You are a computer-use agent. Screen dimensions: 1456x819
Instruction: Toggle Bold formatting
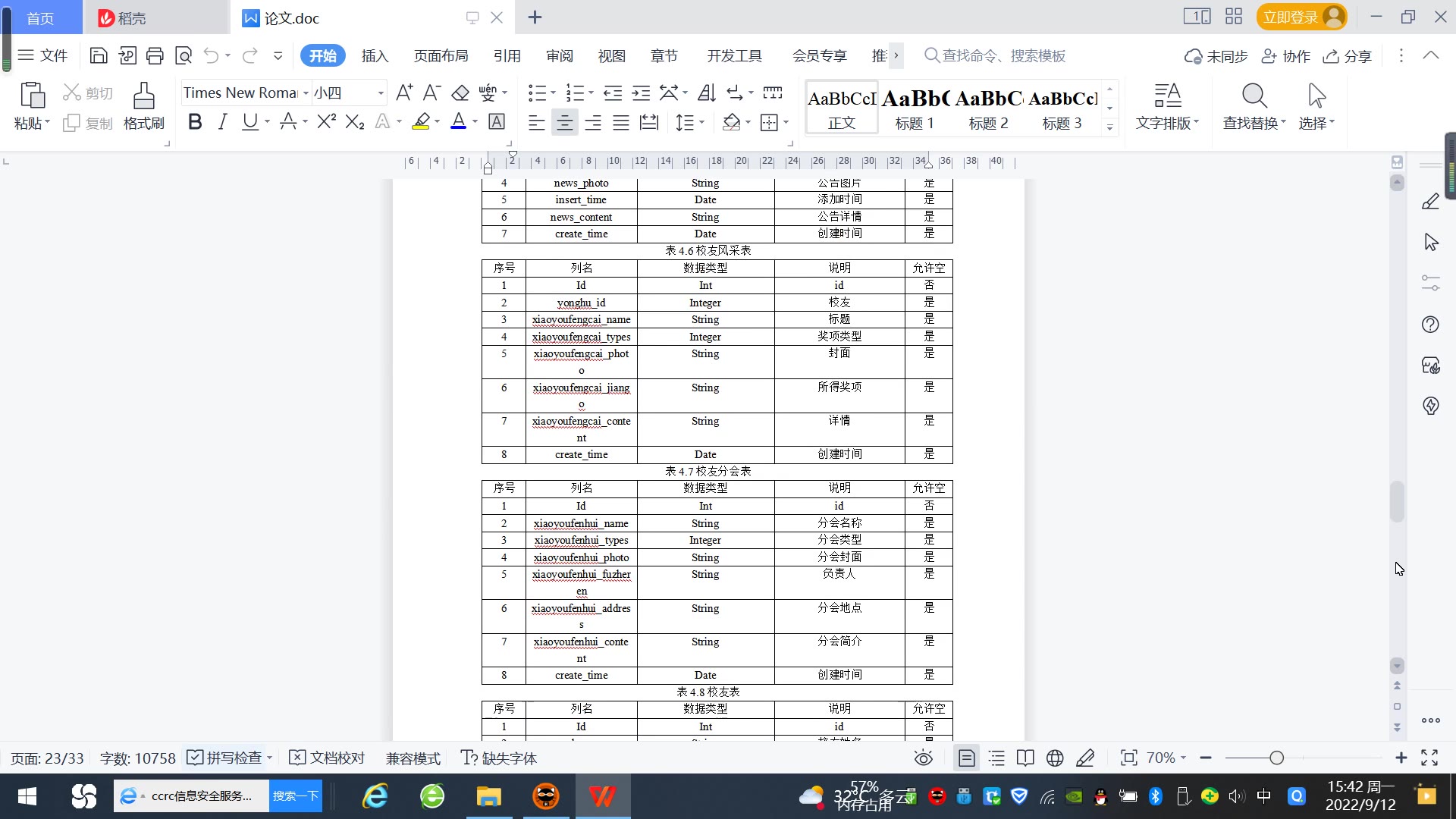195,121
